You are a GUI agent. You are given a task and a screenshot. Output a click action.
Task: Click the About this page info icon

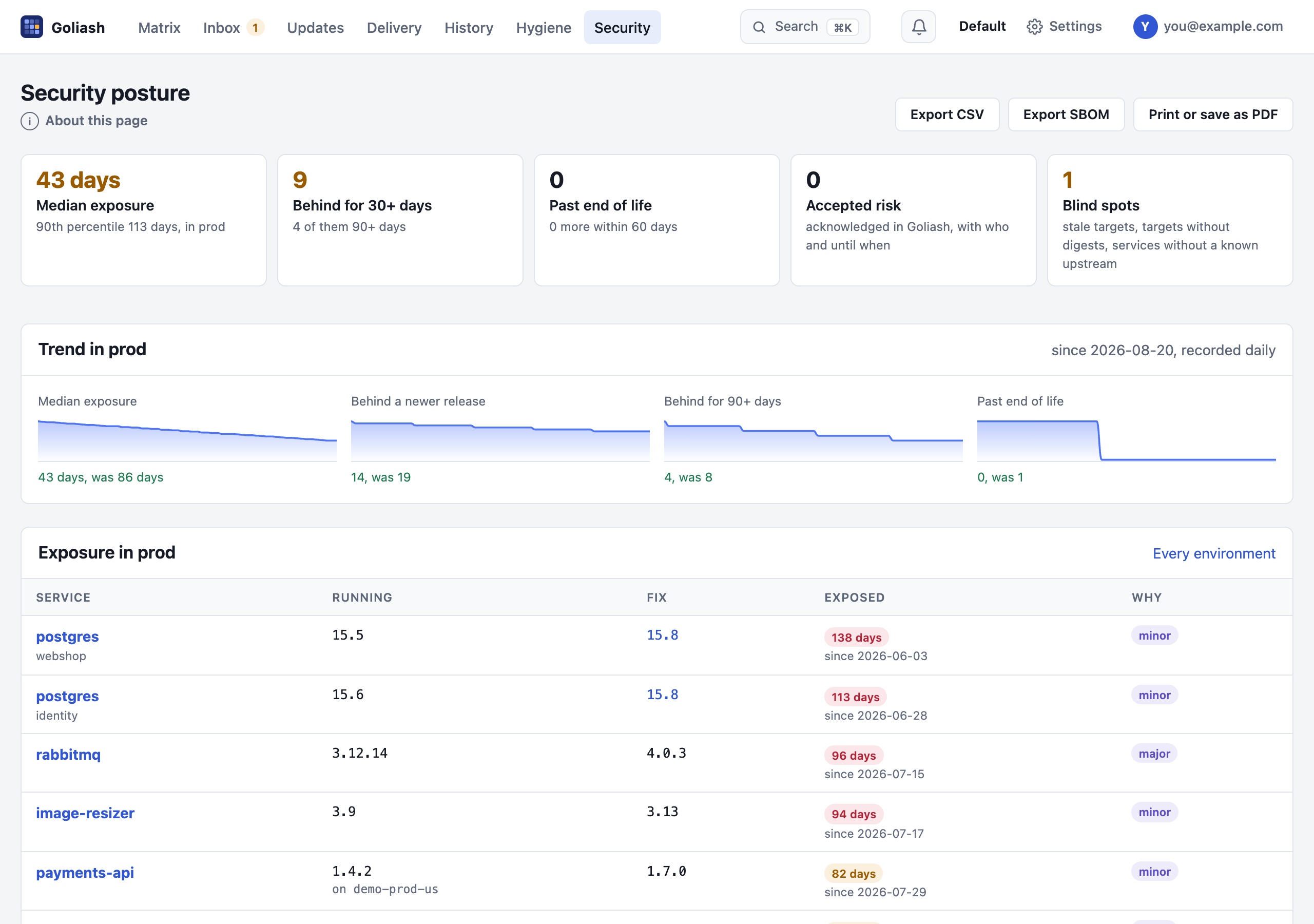[30, 121]
